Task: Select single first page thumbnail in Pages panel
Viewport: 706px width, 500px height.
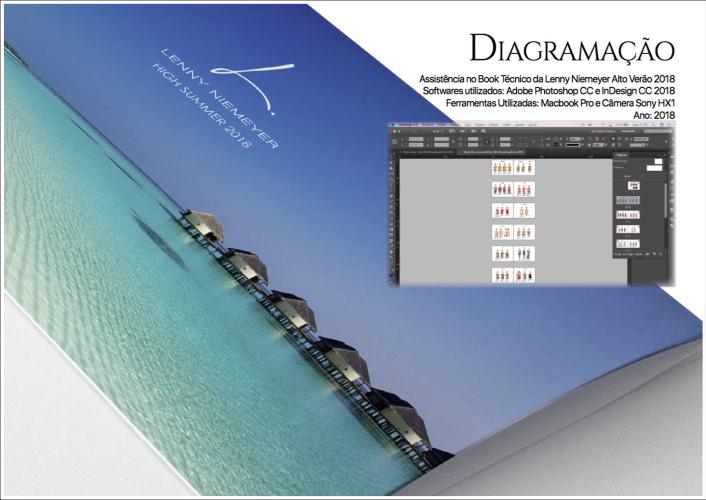Action: (x=634, y=186)
